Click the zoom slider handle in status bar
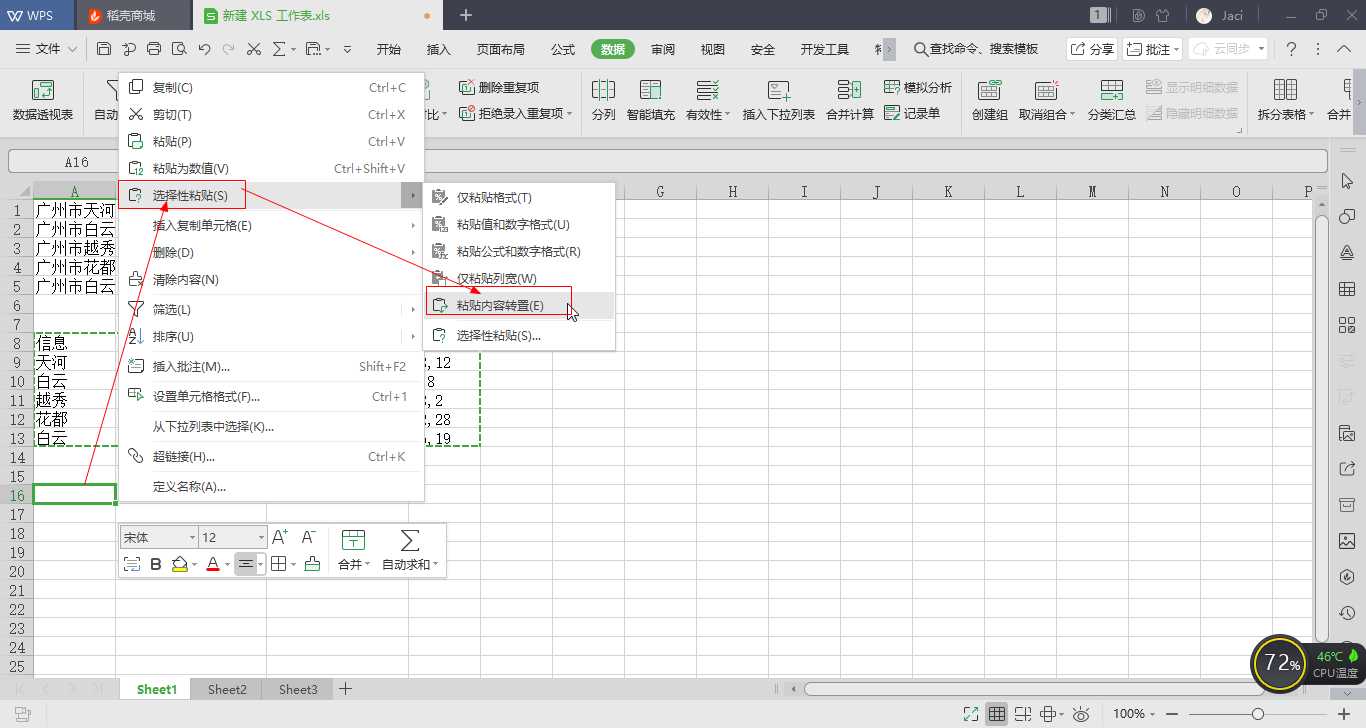Viewport: 1366px width, 728px height. 1258,714
